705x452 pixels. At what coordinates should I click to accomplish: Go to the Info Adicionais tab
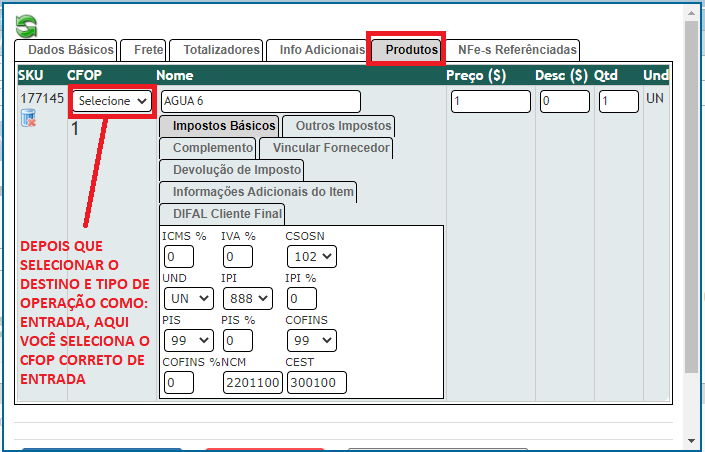point(317,50)
